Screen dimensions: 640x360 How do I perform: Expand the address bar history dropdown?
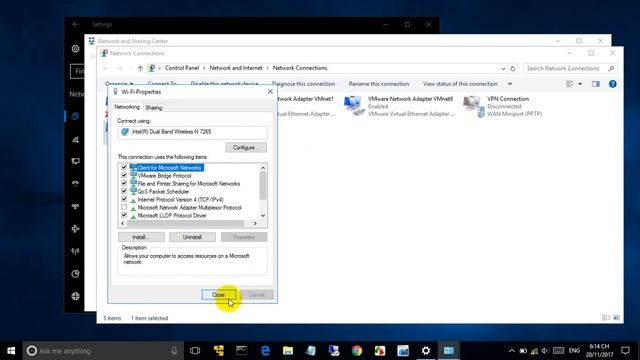503,69
